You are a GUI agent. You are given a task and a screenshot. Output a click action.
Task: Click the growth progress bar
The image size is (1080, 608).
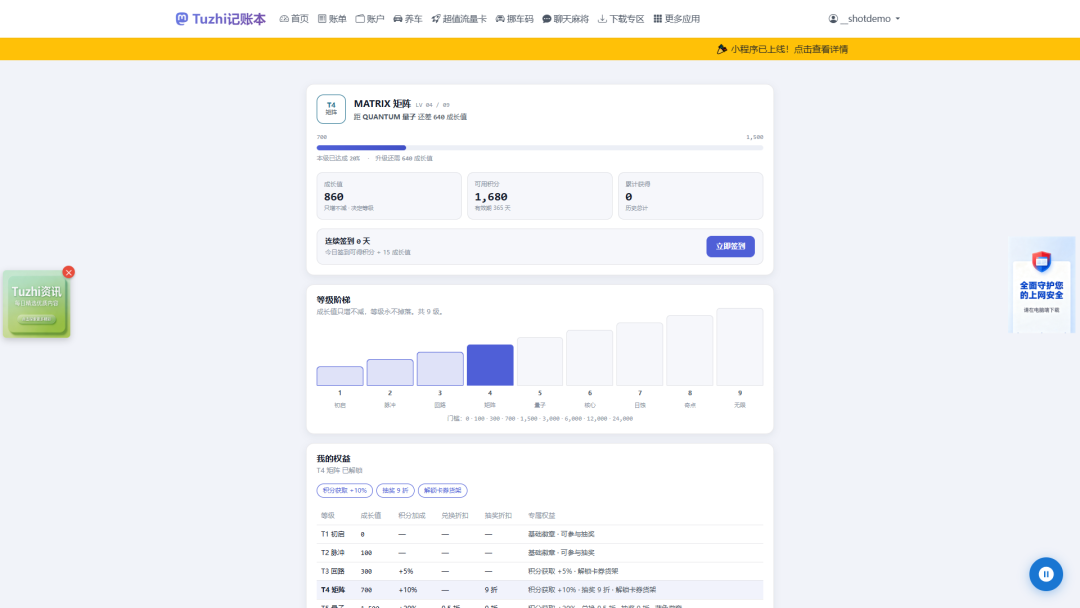point(539,147)
